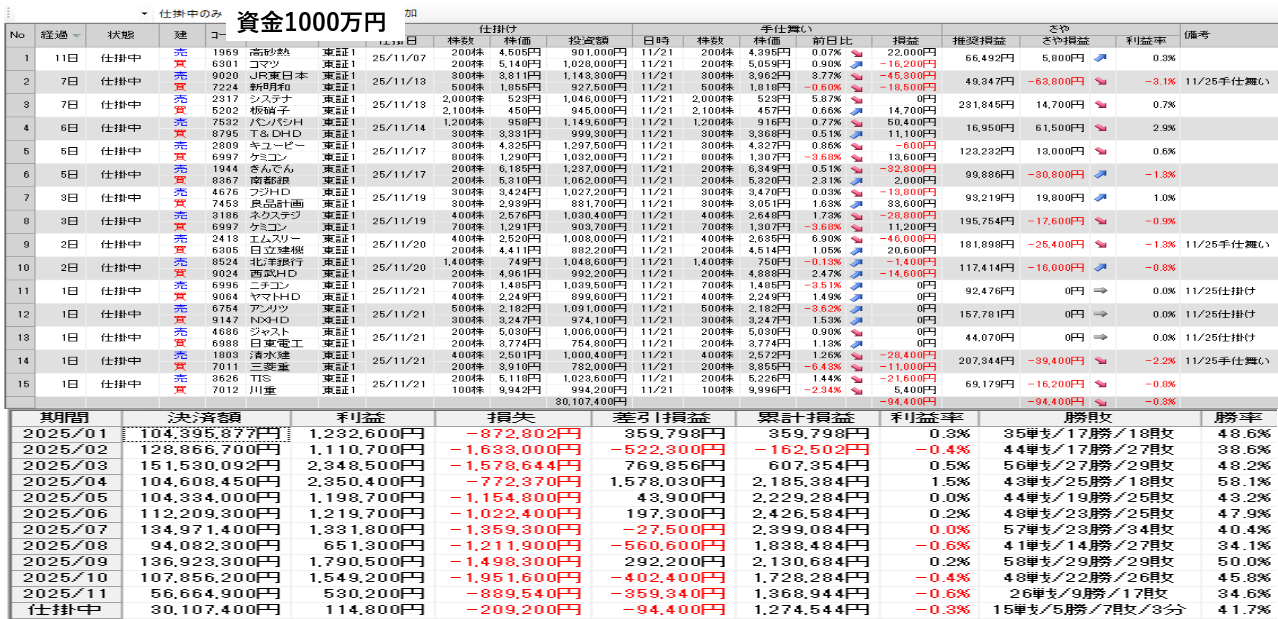Click the selected 104,395,877円 settlement cell
1278x619 pixels.
[x=207, y=434]
